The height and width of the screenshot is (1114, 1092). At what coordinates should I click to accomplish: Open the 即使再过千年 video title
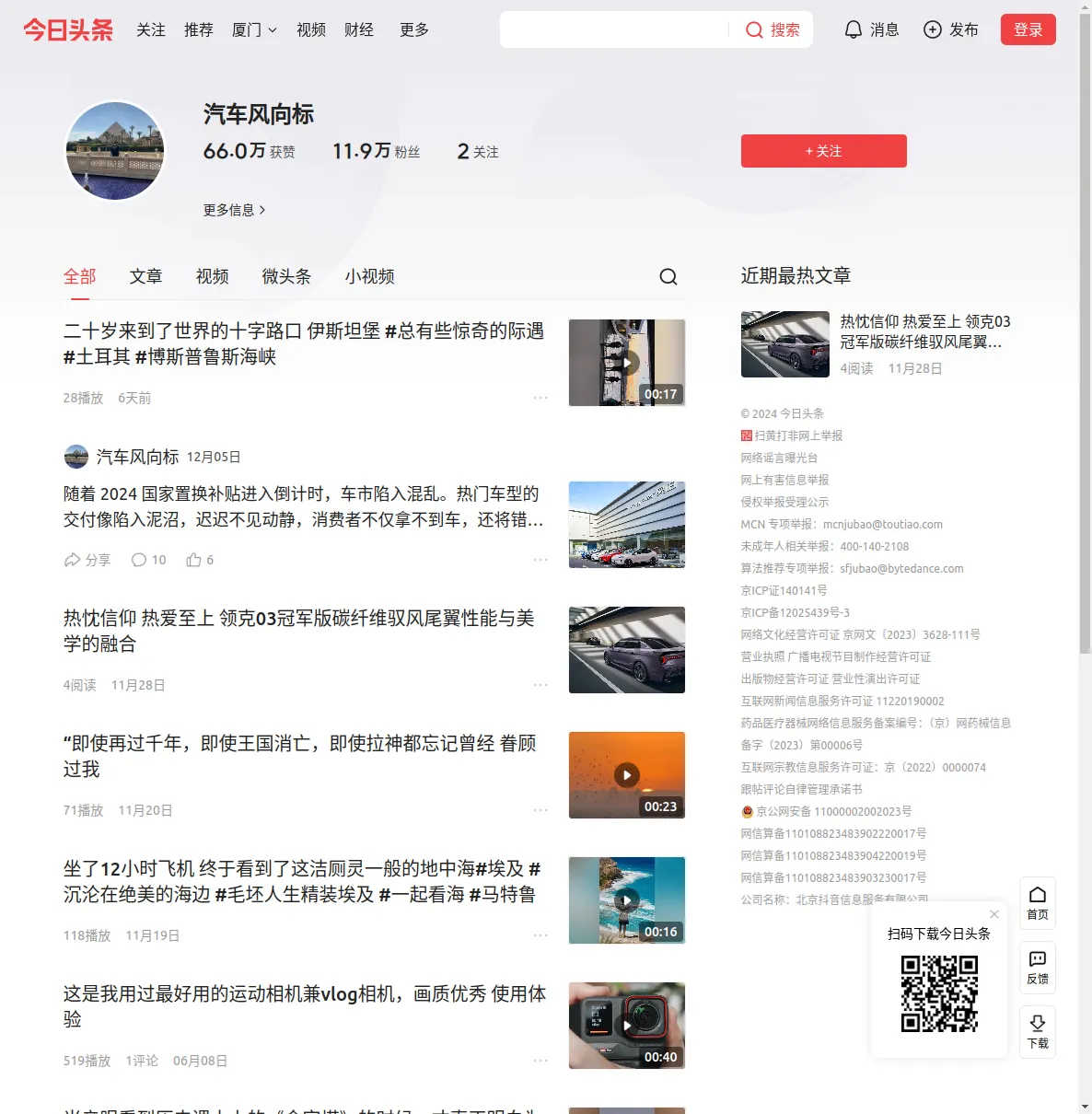300,756
